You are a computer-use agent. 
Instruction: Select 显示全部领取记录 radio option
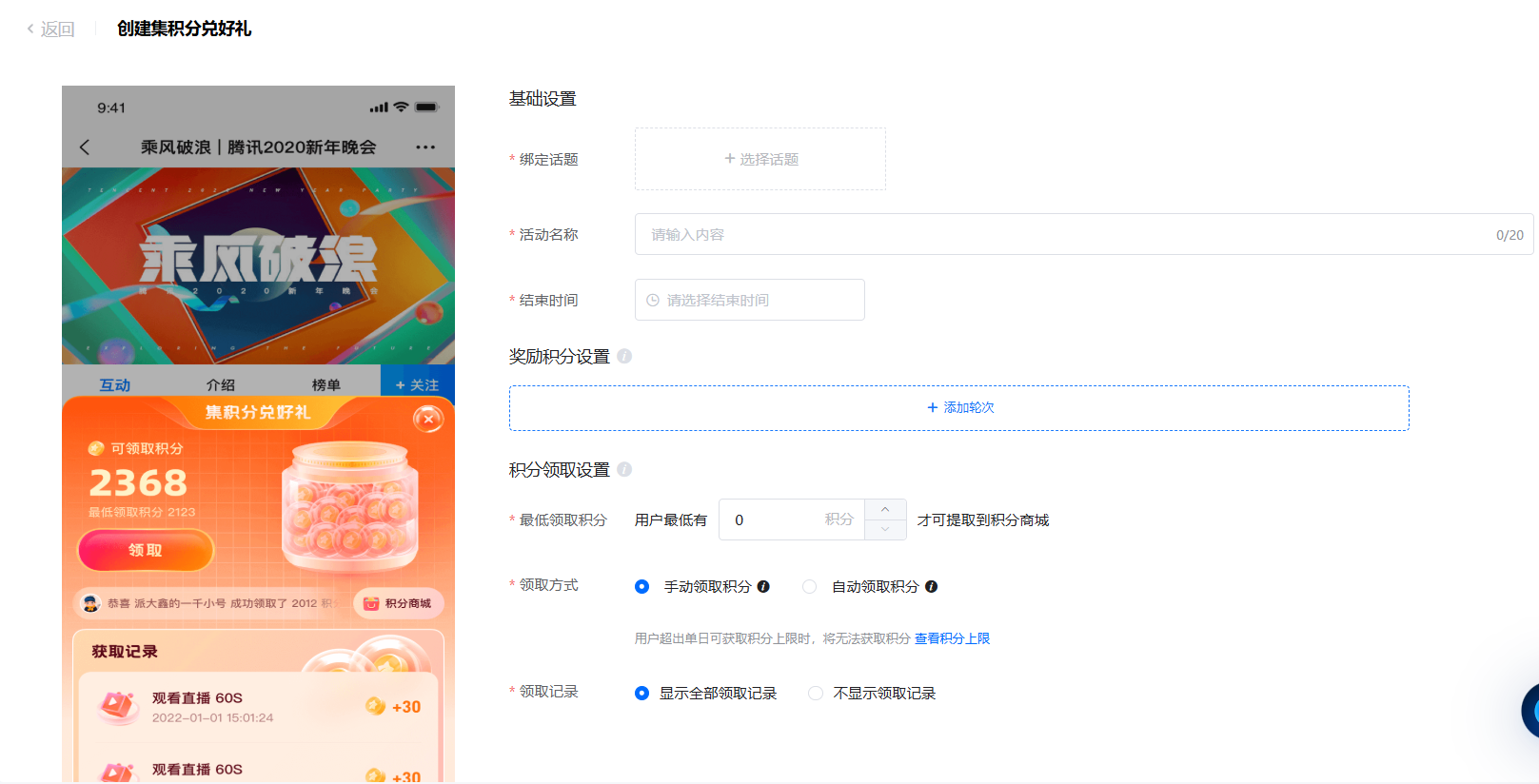pos(642,693)
